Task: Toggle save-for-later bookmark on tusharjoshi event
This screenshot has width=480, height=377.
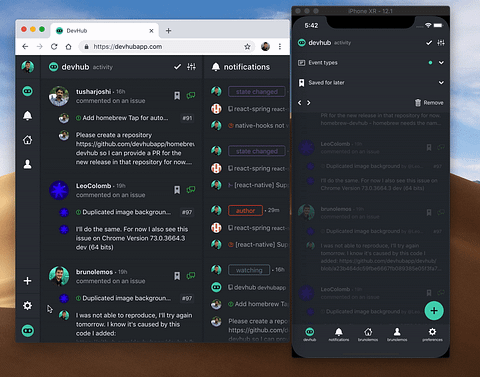Action: [177, 96]
